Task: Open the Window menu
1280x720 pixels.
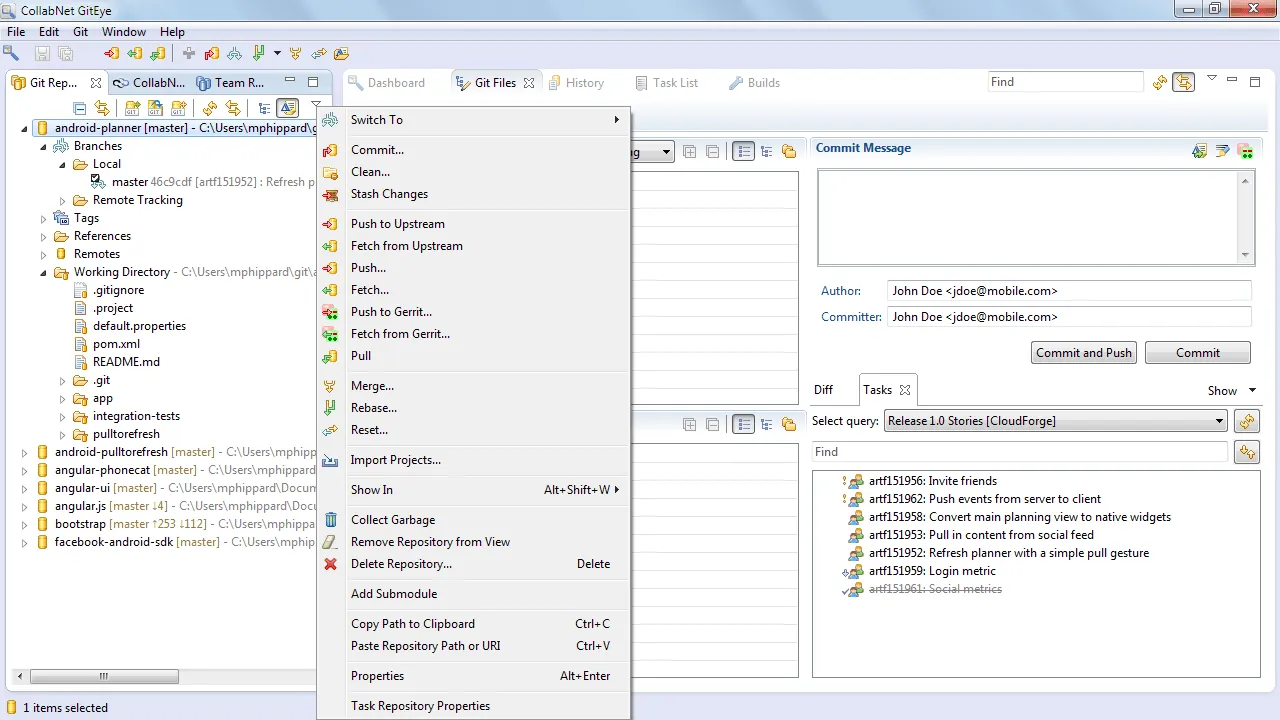Action: (123, 32)
